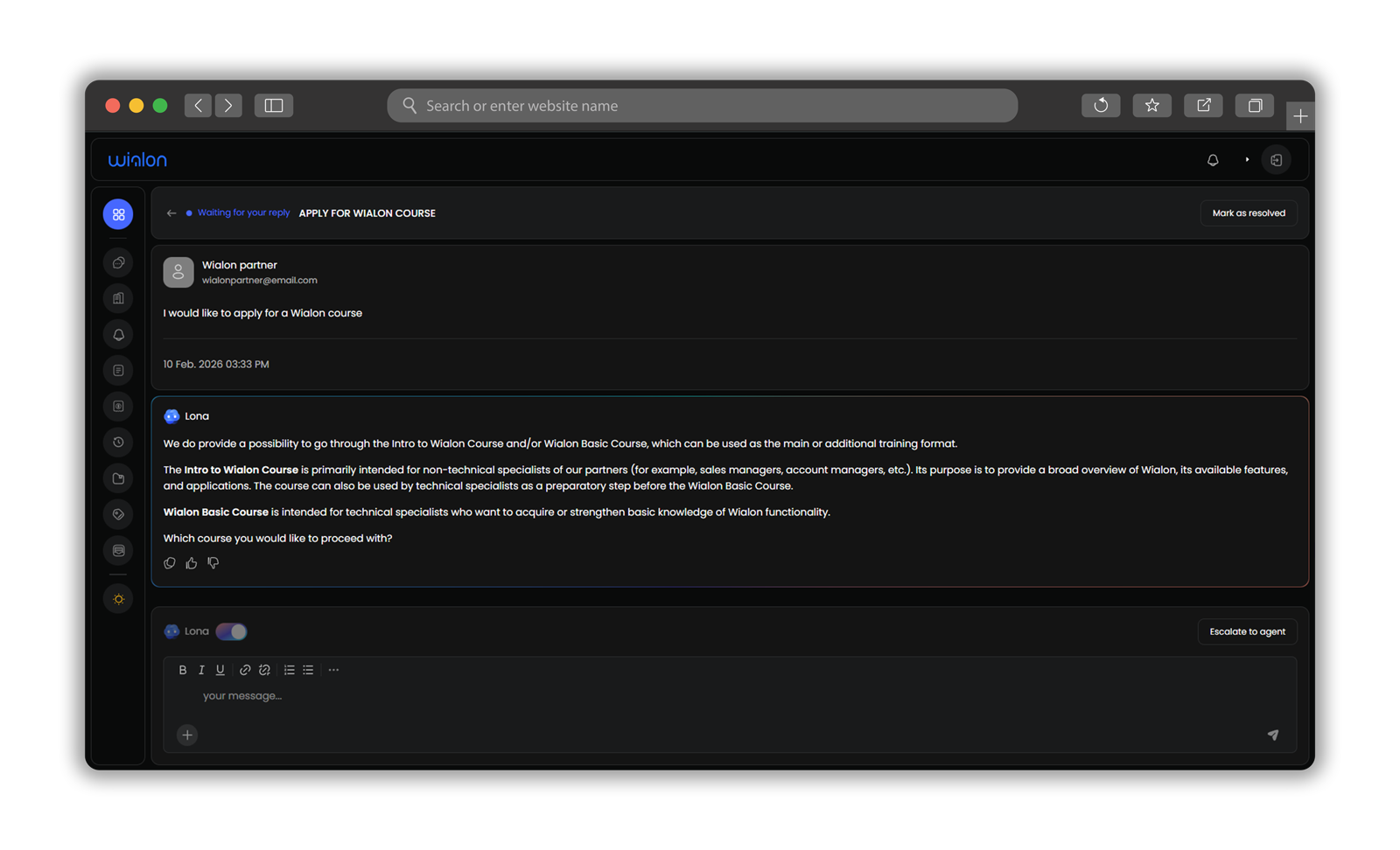The image size is (1400, 850).
Task: Copy Lona's reply with the copy icon
Action: click(x=170, y=563)
